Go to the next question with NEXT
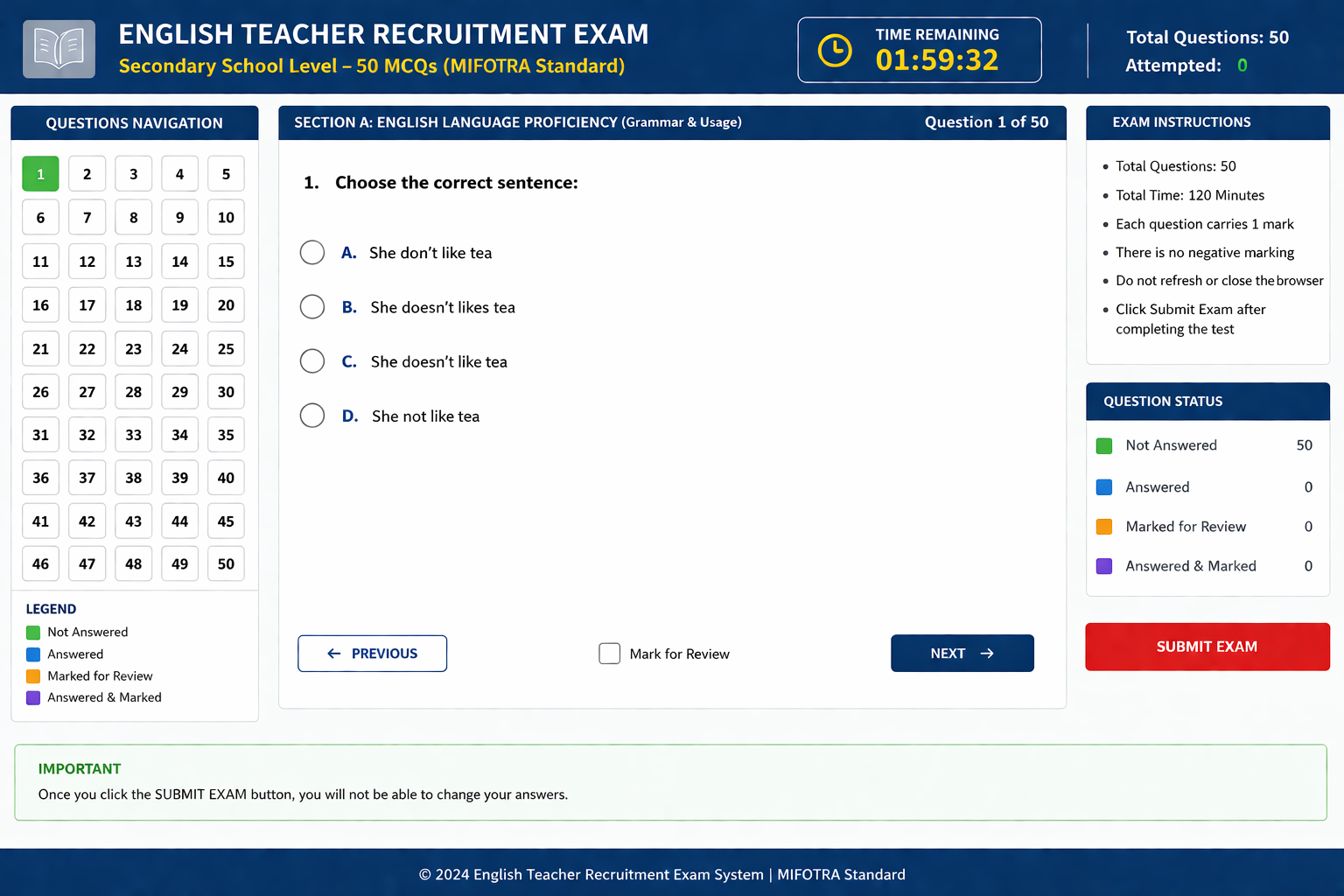1344x896 pixels. point(962,654)
